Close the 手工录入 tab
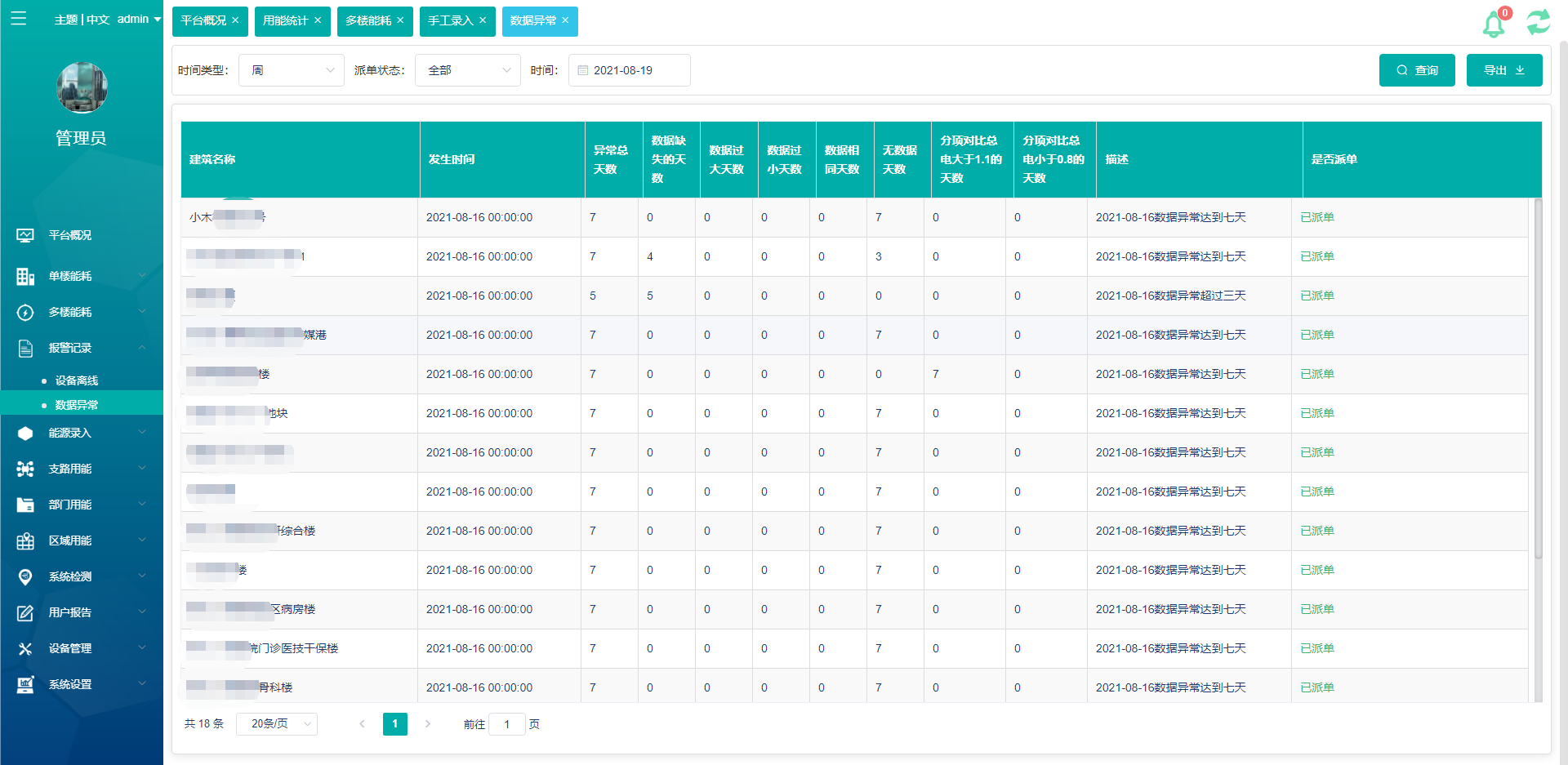 point(483,20)
